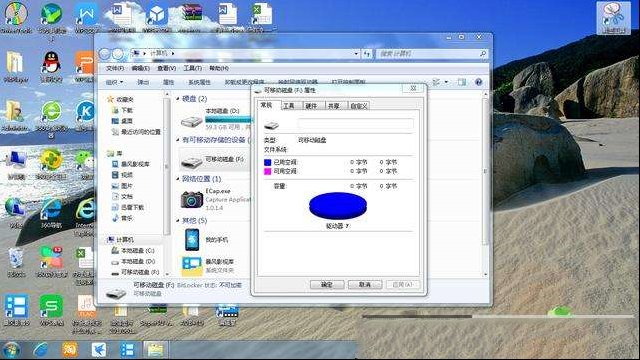The width and height of the screenshot is (640, 360).
Task: Click the 确定 button in the dialog
Action: coord(327,284)
